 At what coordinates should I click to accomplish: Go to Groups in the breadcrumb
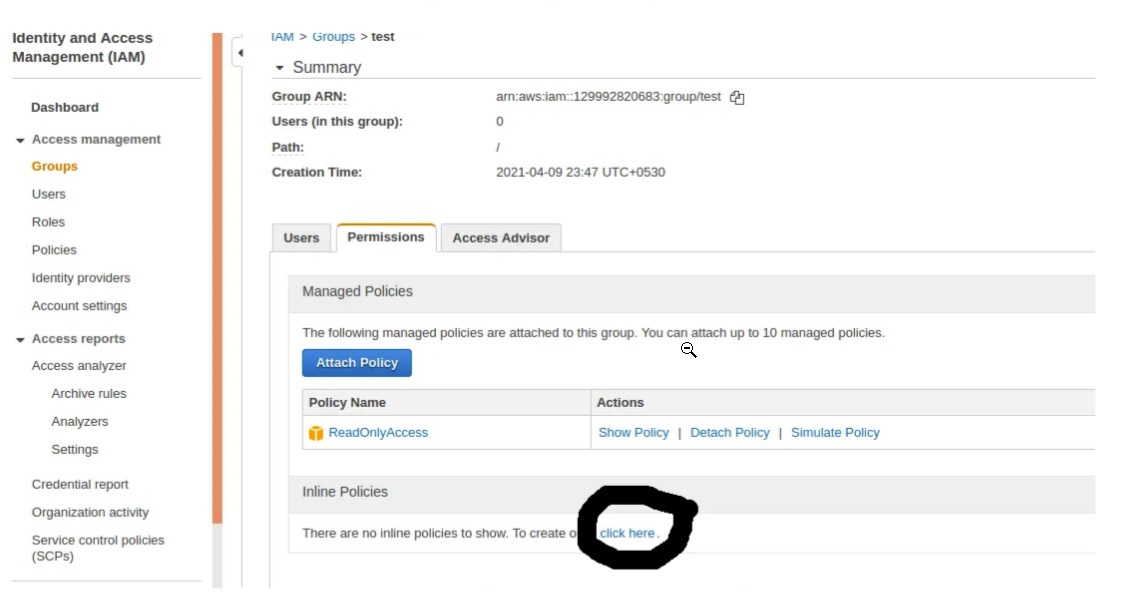(x=333, y=37)
